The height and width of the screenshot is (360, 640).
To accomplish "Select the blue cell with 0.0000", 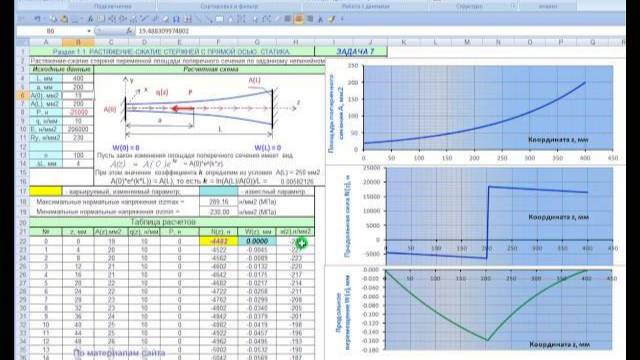I will point(257,241).
